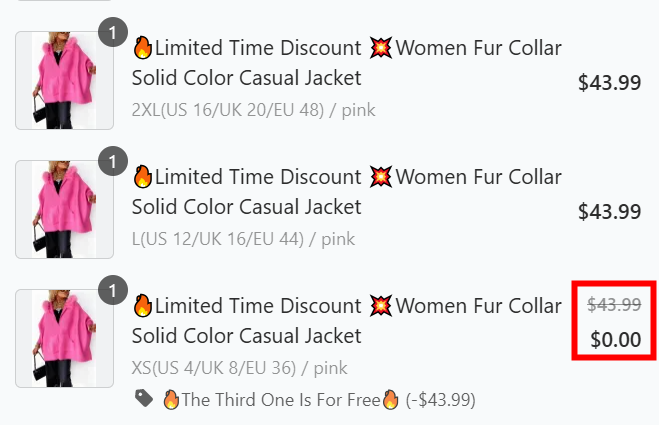Select the 'L(US 12/UK 16/EU 44) / pink' variant text
Viewport: 659px width, 425px height.
coord(243,239)
